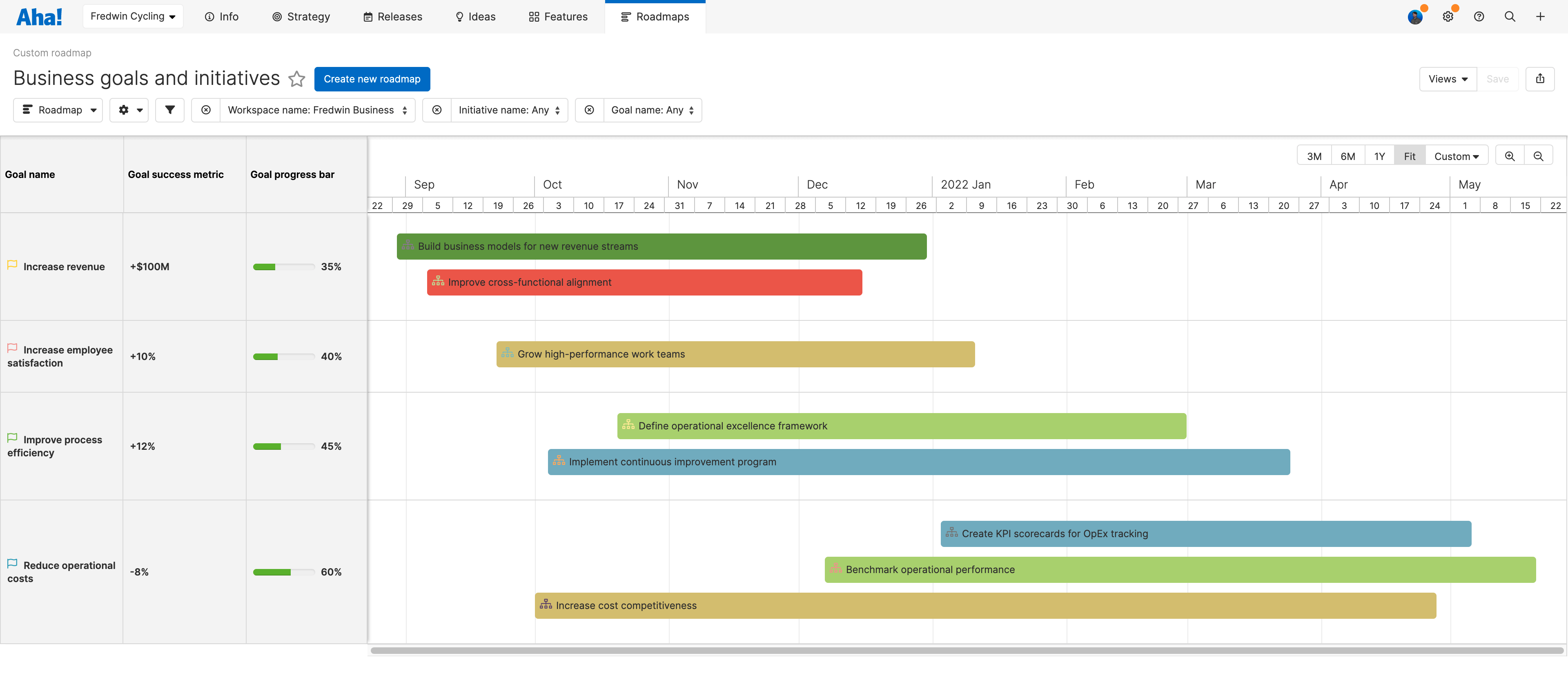
Task: Open the Custom timeframe dropdown
Action: tap(1457, 156)
